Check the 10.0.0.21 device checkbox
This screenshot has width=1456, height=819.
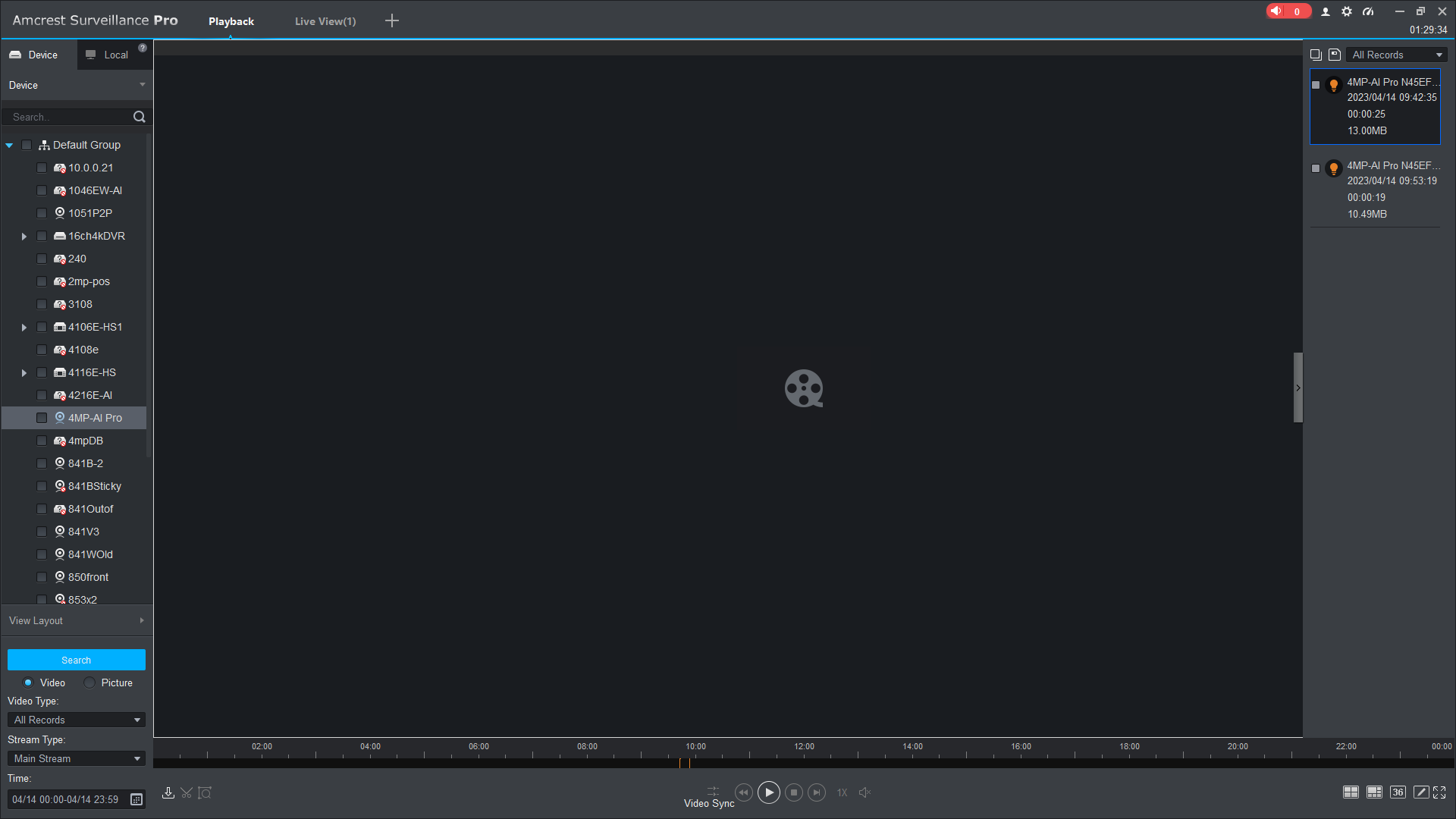[42, 168]
